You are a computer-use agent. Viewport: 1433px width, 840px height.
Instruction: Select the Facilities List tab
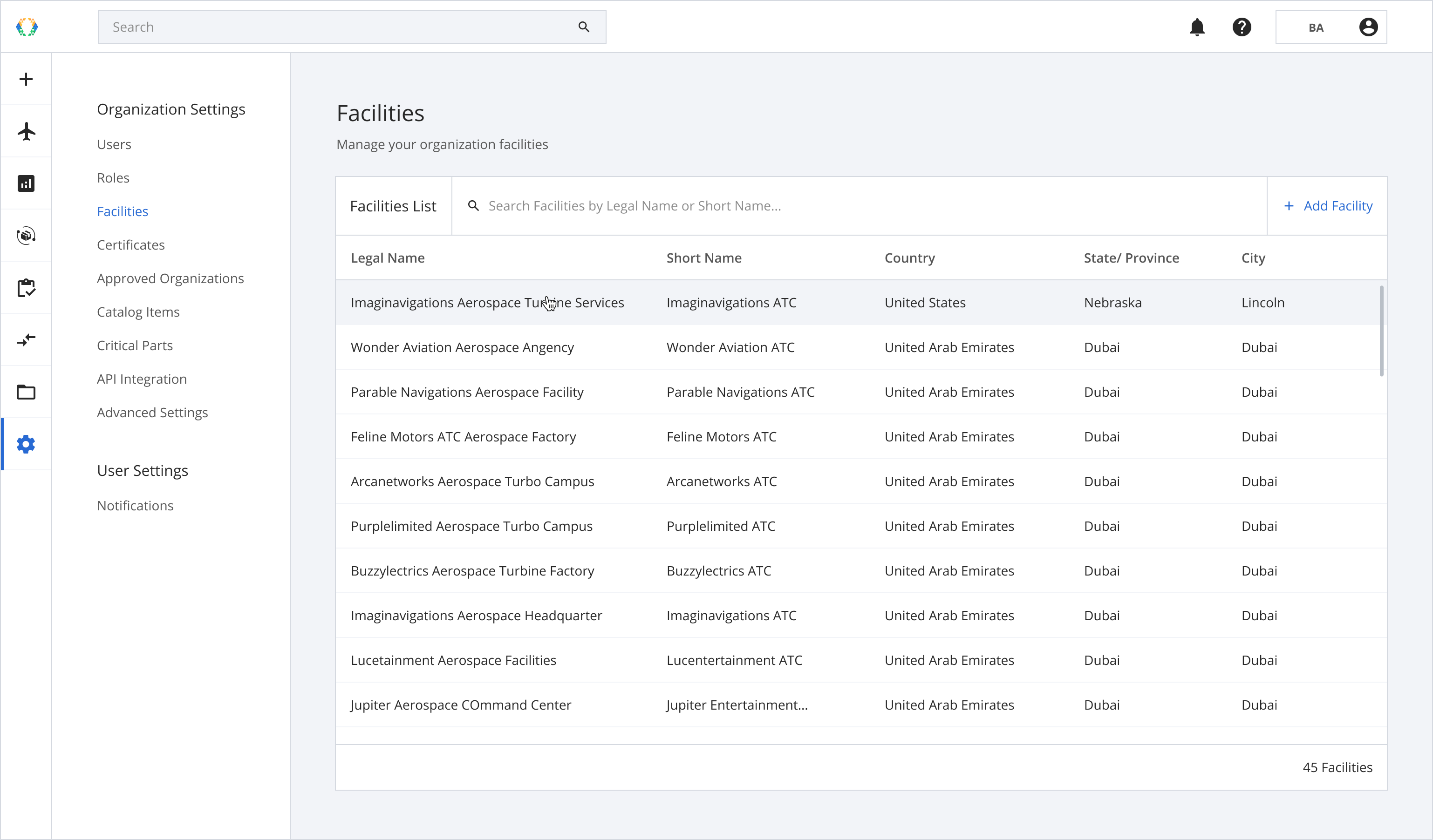(393, 206)
